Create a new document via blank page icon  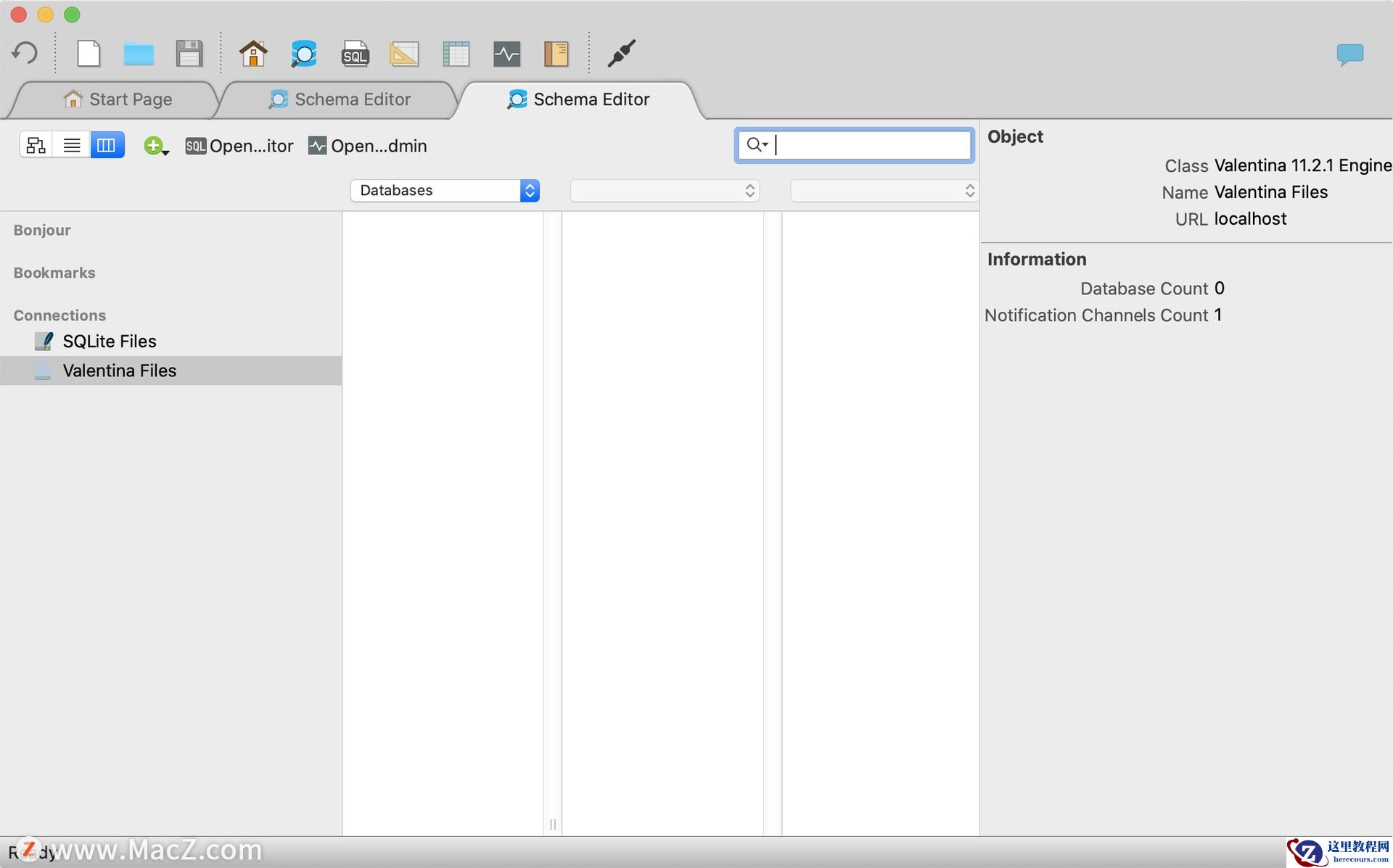tap(89, 53)
